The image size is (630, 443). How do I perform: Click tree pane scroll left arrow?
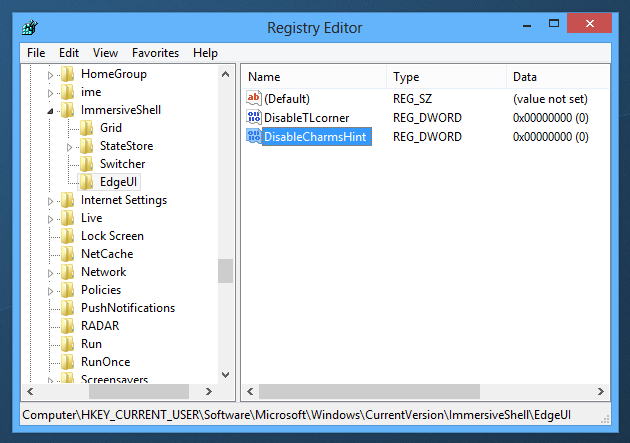tap(30, 391)
